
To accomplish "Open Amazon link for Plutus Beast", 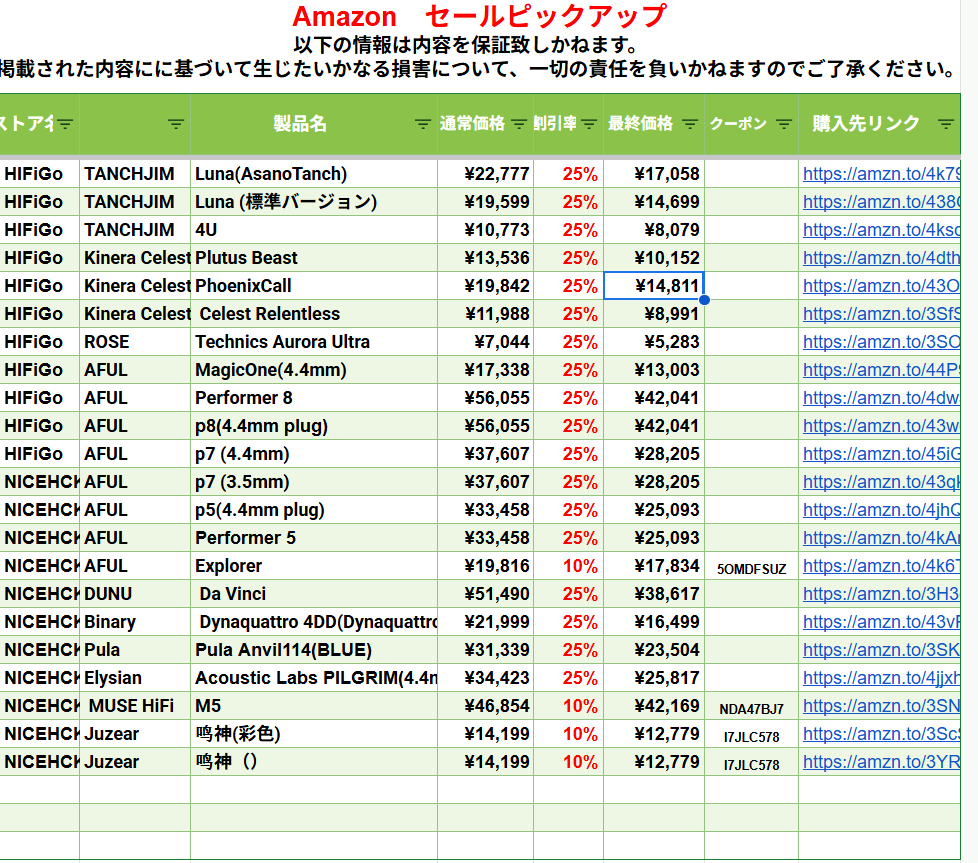I will [881, 258].
